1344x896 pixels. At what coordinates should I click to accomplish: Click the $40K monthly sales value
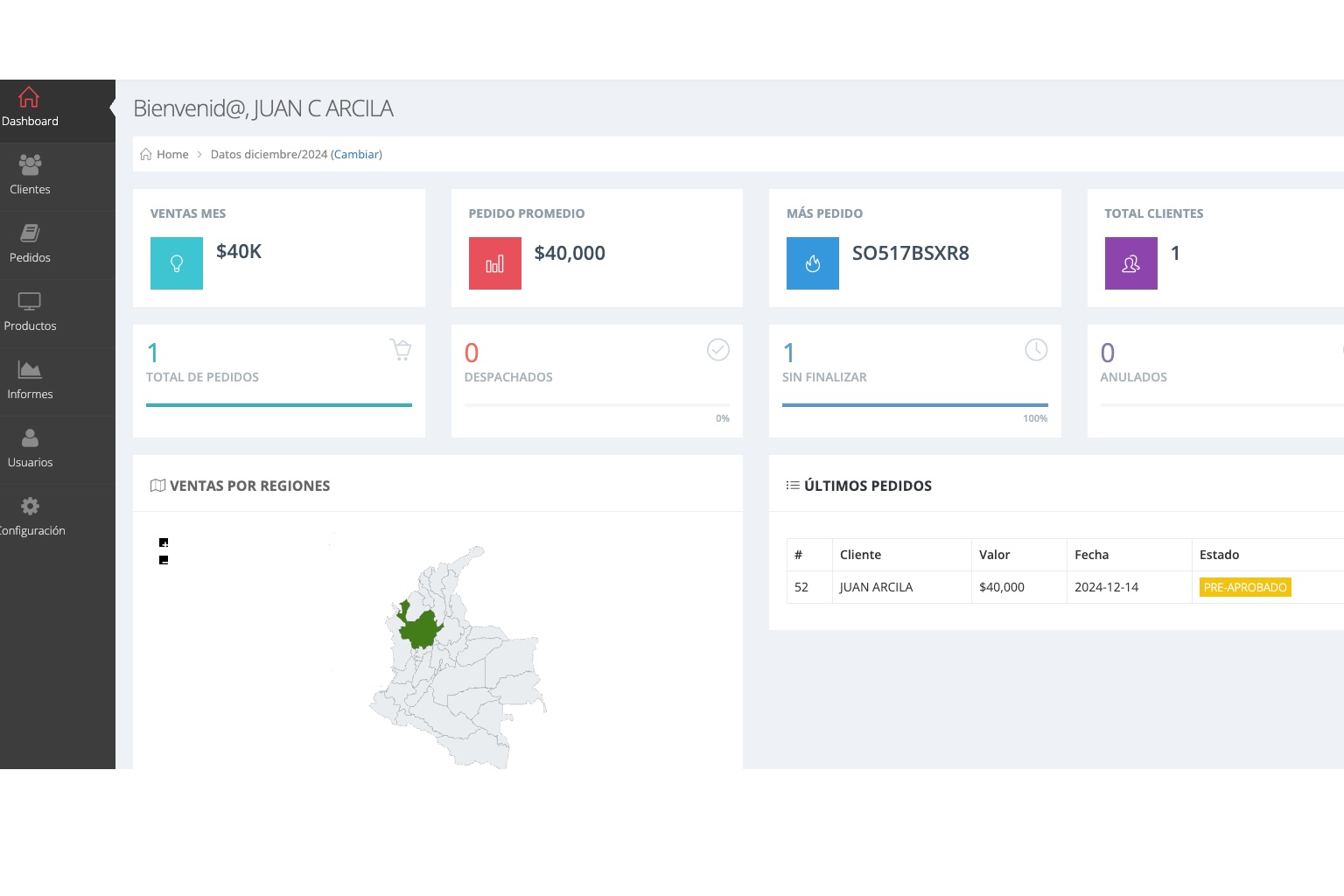239,251
